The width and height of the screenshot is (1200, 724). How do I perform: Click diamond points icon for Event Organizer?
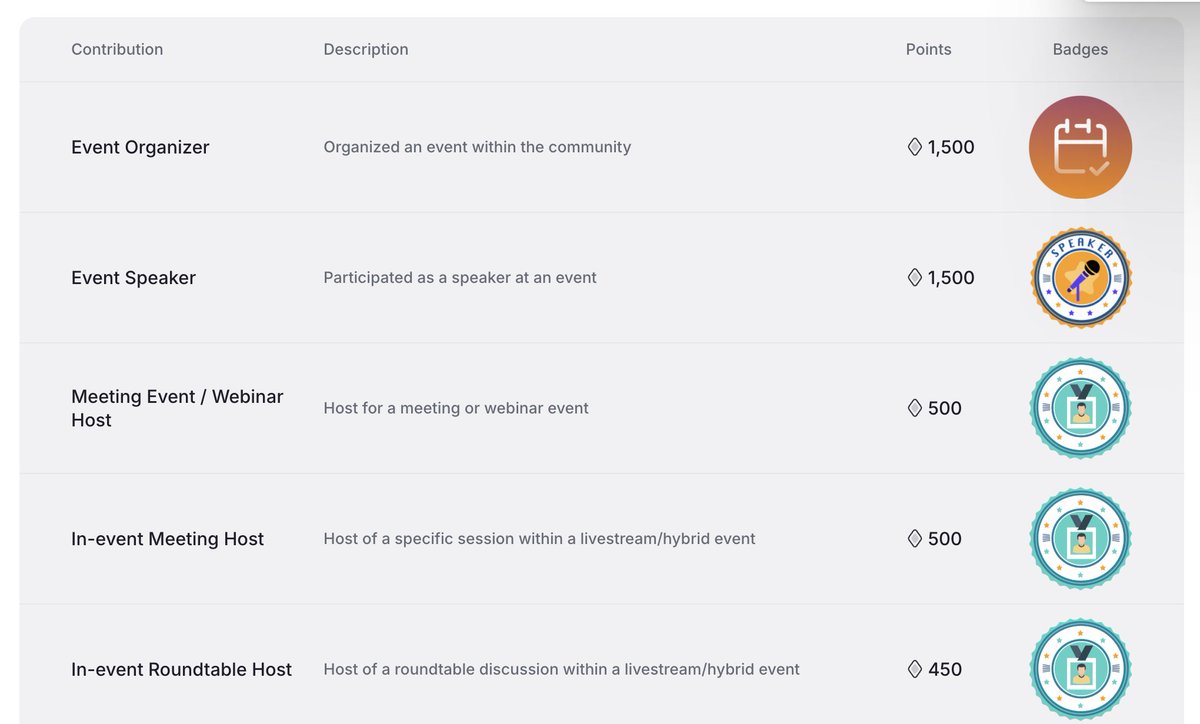914,148
